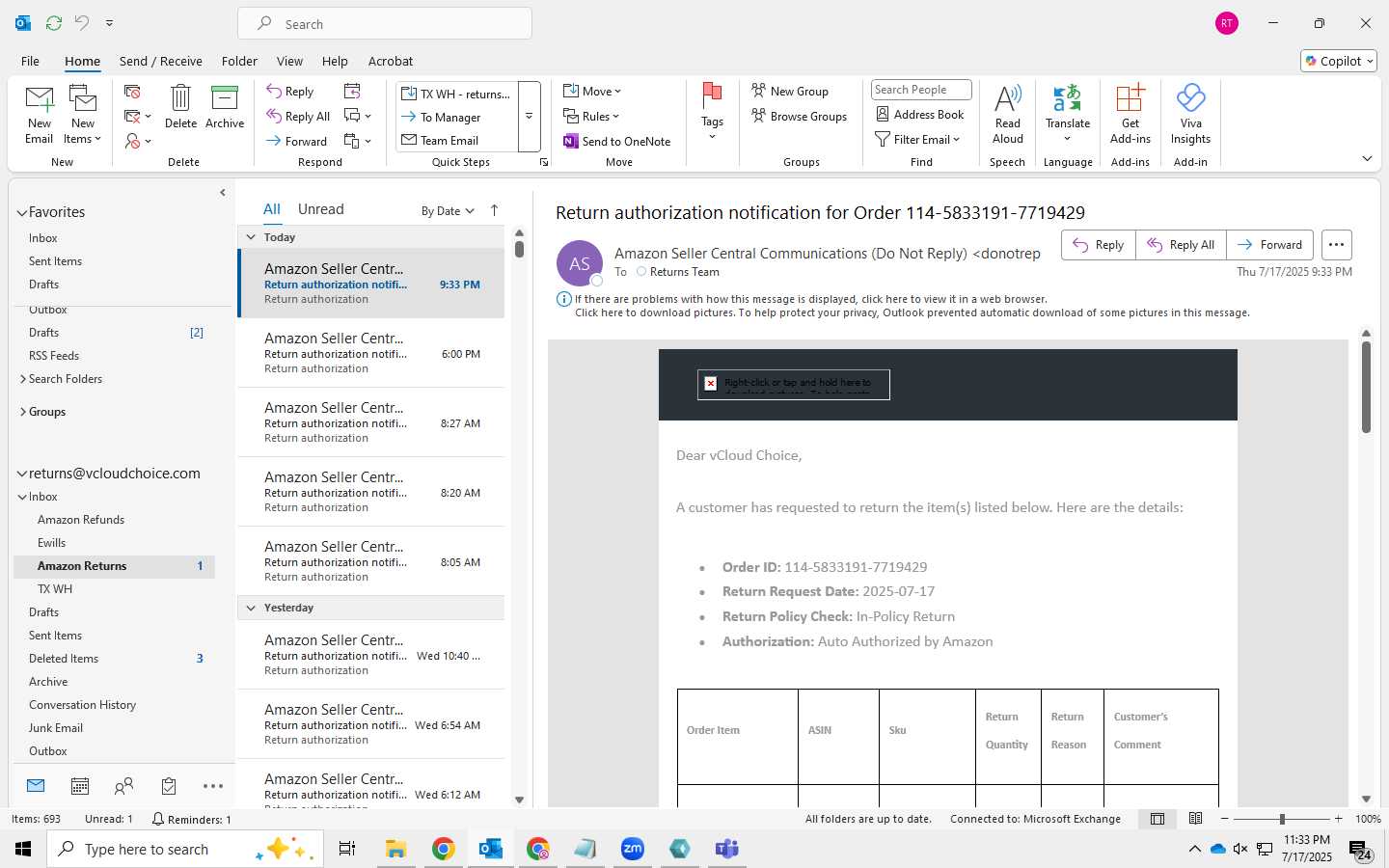Screen dimensions: 1389x868
Task: Click Get Add-ins
Action: [x=1130, y=114]
